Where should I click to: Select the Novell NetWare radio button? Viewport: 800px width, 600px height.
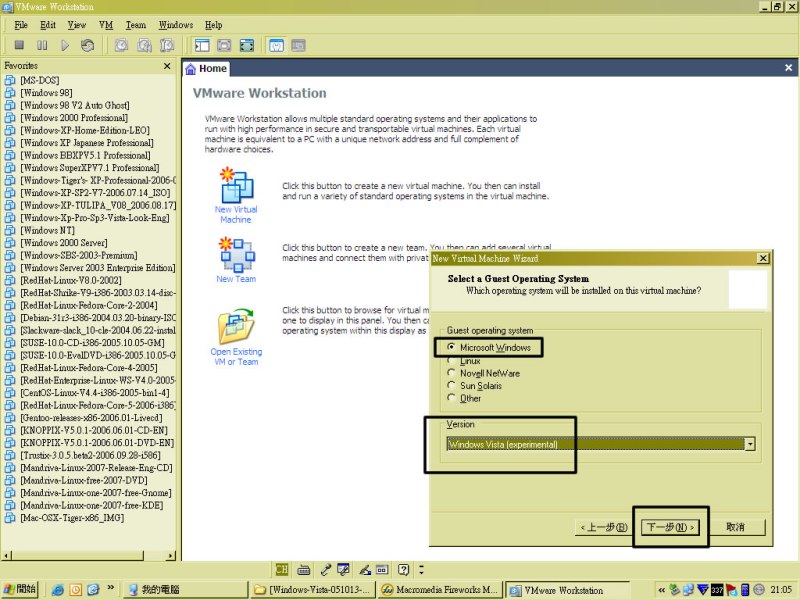[451, 373]
